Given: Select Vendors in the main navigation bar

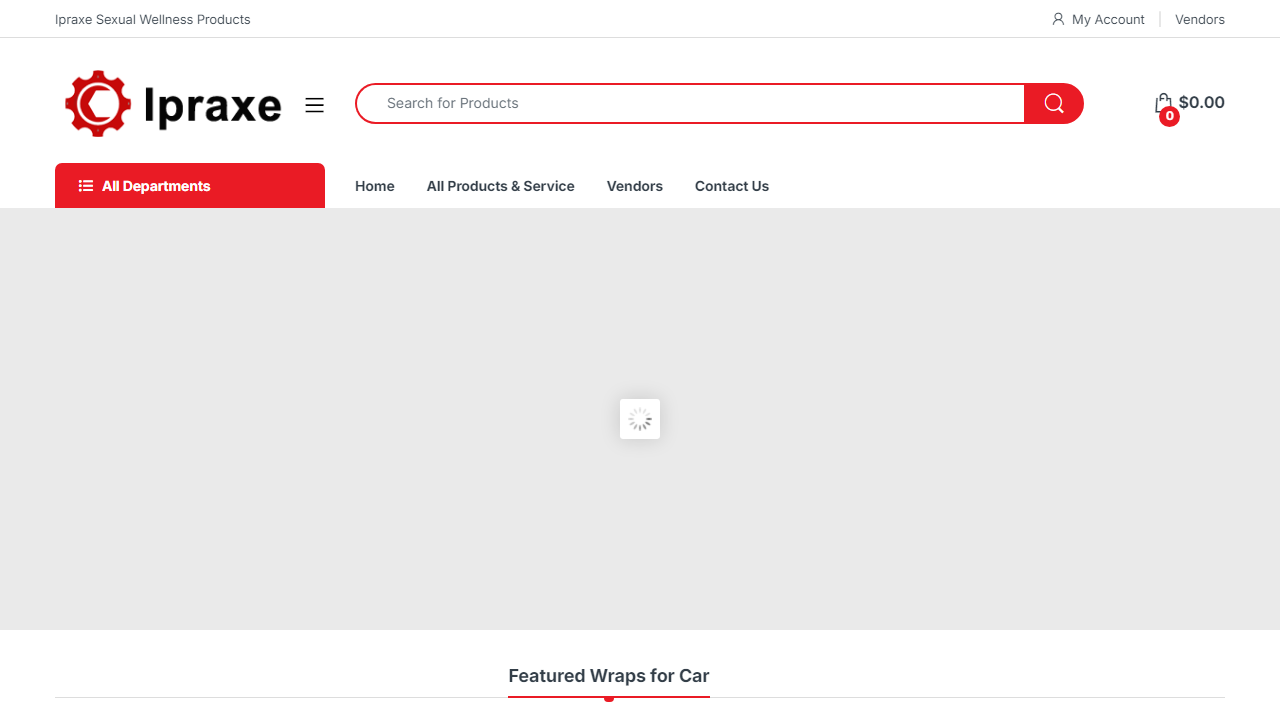Looking at the screenshot, I should coord(635,186).
